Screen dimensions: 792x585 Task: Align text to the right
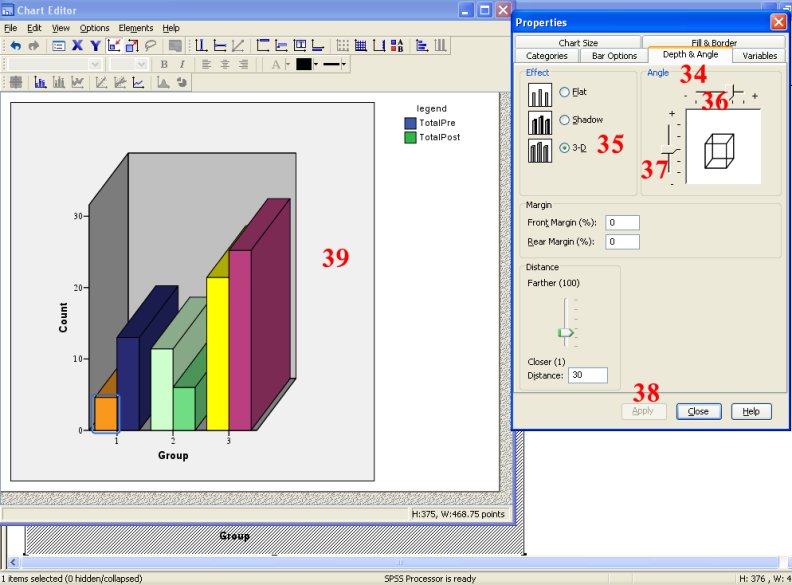[x=243, y=64]
